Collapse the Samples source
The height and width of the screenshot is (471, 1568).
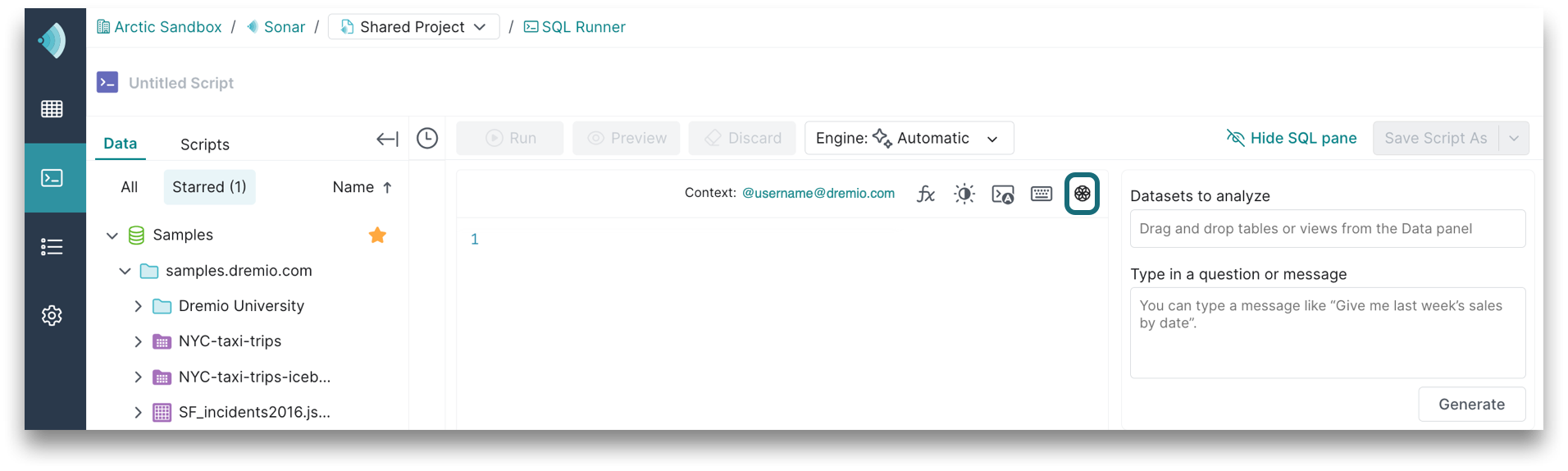tap(112, 235)
